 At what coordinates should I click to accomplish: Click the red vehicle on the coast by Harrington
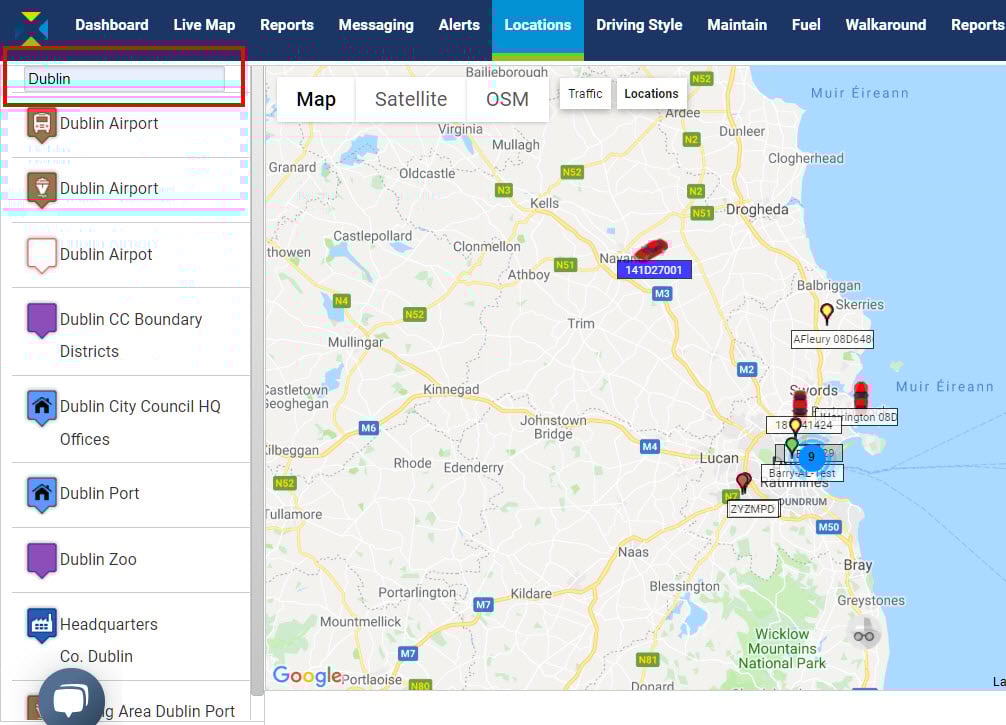[x=860, y=395]
